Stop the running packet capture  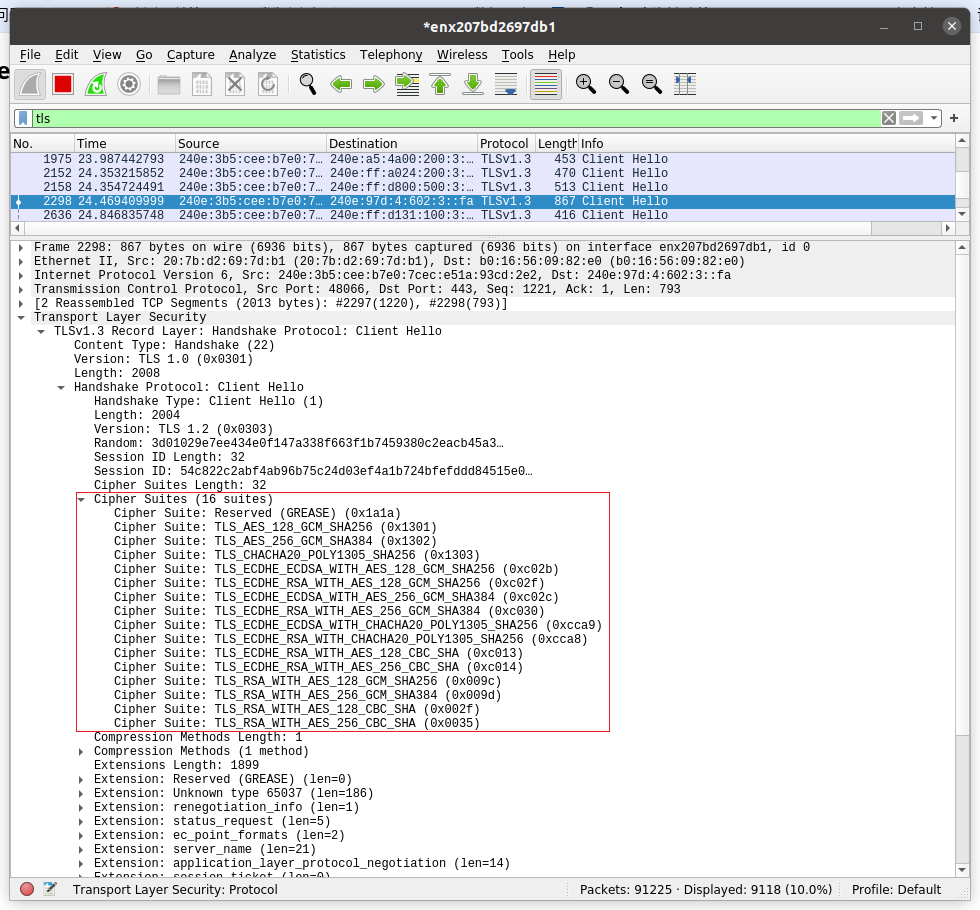63,85
